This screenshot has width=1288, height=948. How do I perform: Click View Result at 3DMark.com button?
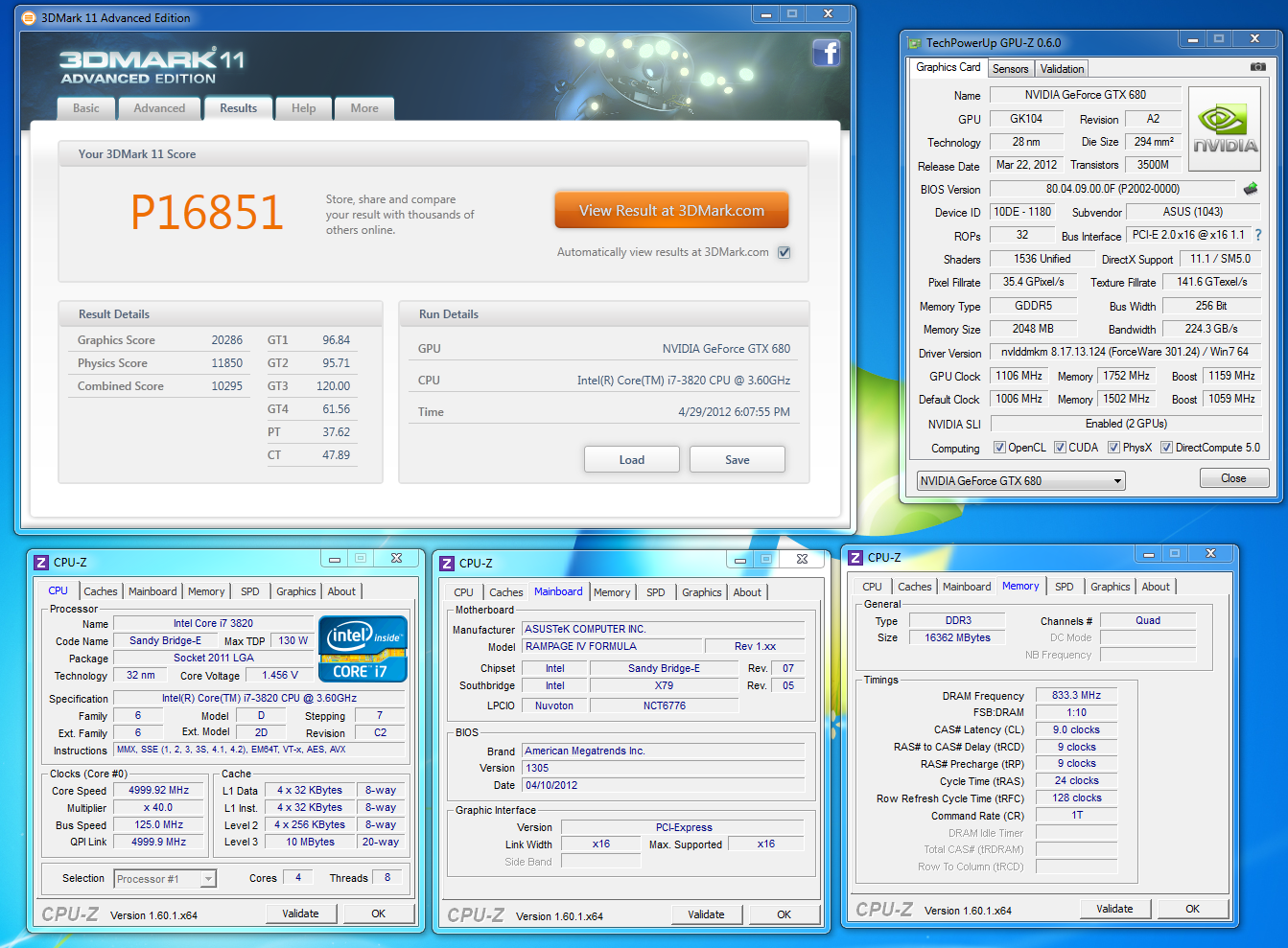(671, 211)
